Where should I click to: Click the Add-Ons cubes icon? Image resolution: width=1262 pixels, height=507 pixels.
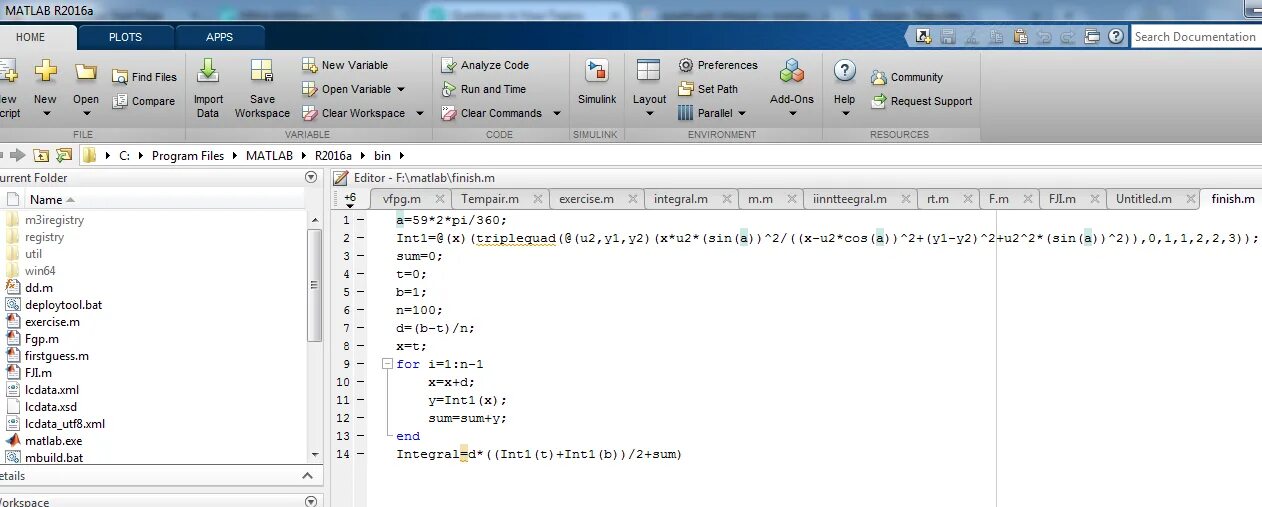(x=792, y=71)
